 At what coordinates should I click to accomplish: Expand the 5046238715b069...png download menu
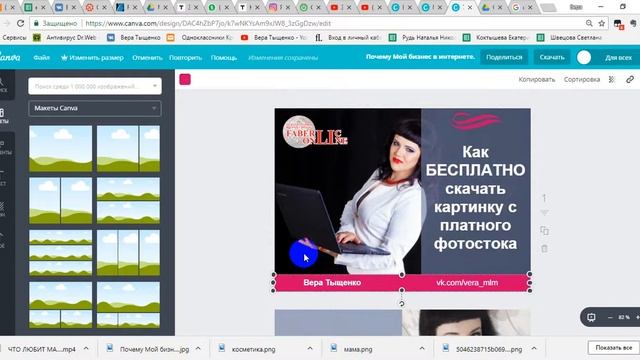tap(534, 349)
